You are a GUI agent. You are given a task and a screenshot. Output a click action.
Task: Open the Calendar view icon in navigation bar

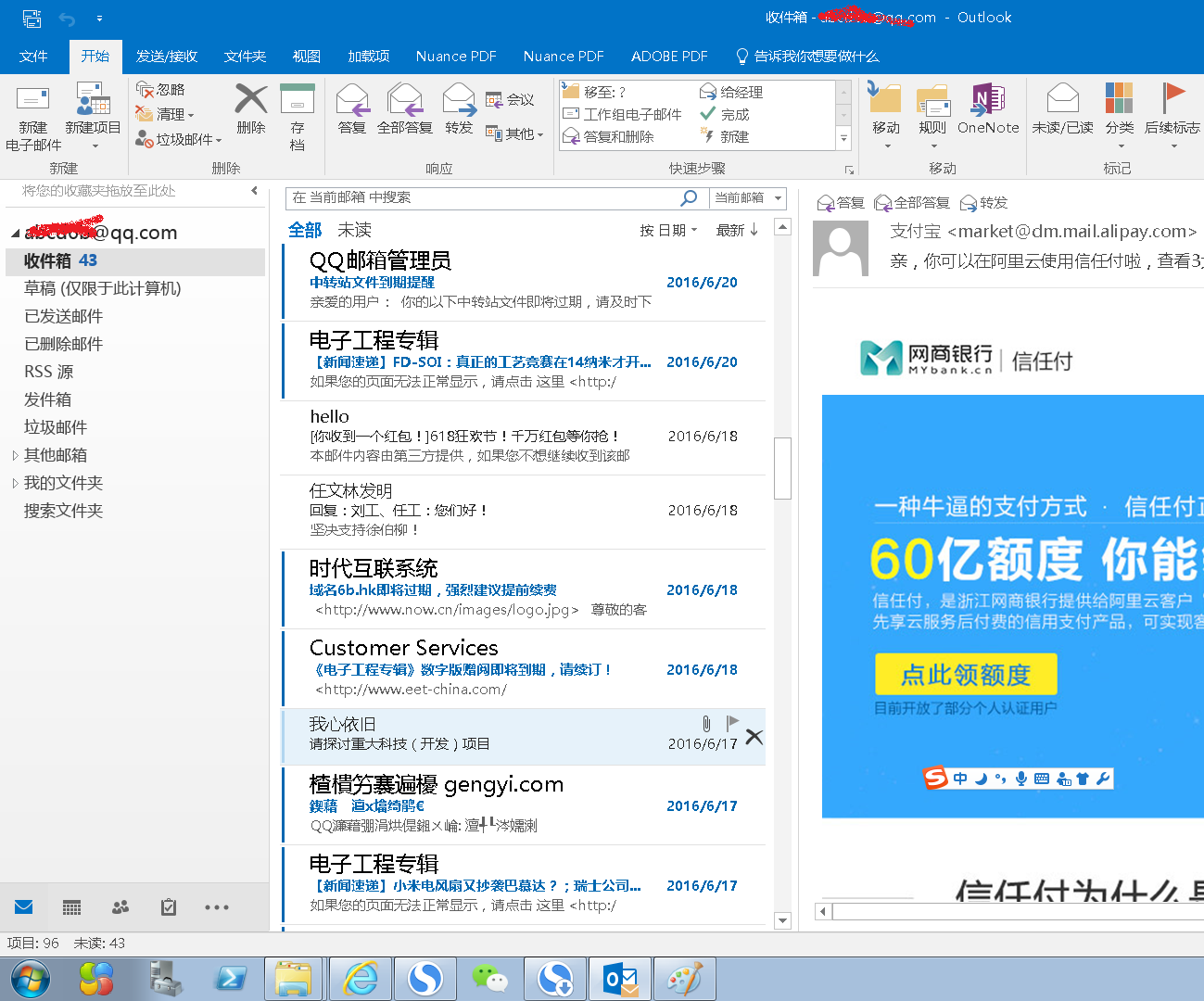pos(72,907)
